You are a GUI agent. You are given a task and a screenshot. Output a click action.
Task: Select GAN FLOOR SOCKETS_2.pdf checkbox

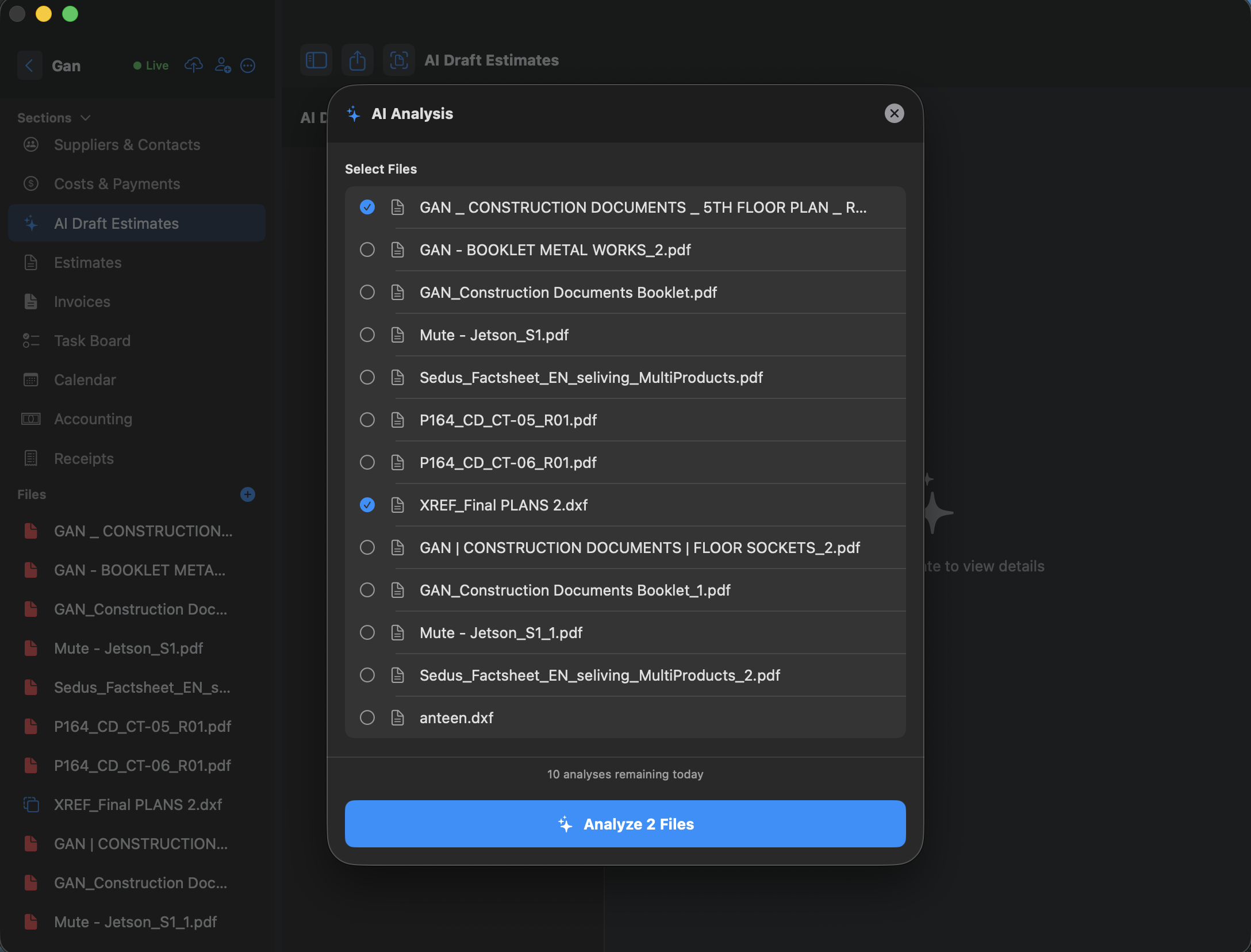(x=367, y=547)
